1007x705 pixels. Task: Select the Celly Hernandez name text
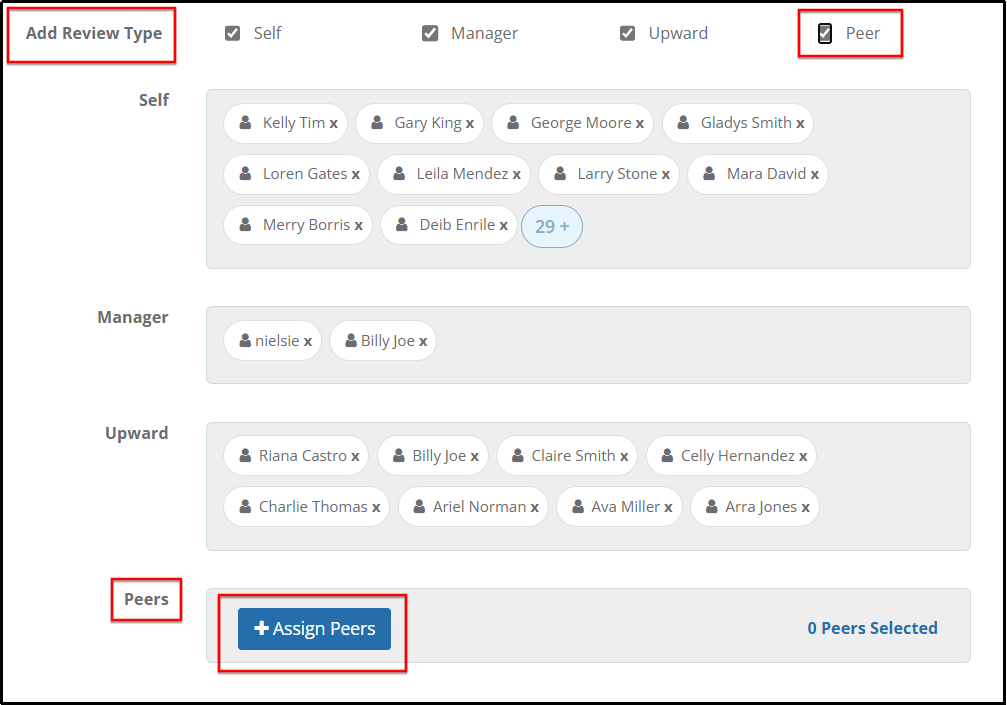[738, 456]
